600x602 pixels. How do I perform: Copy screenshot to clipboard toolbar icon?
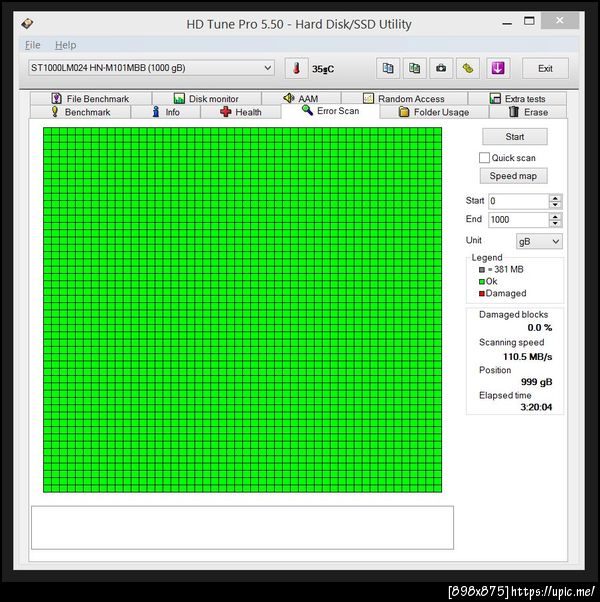(414, 69)
